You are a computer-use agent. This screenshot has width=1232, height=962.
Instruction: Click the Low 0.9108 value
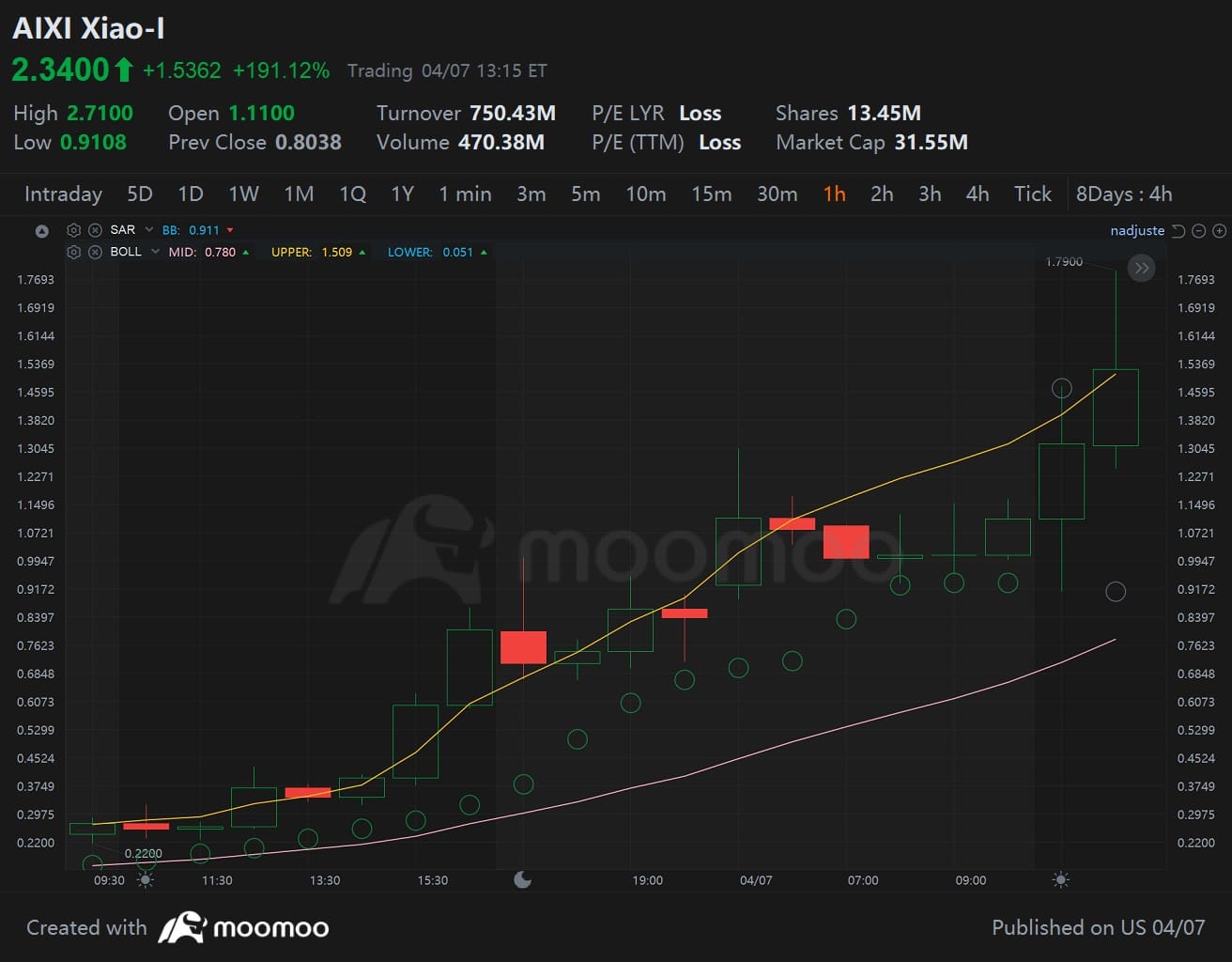click(x=93, y=142)
